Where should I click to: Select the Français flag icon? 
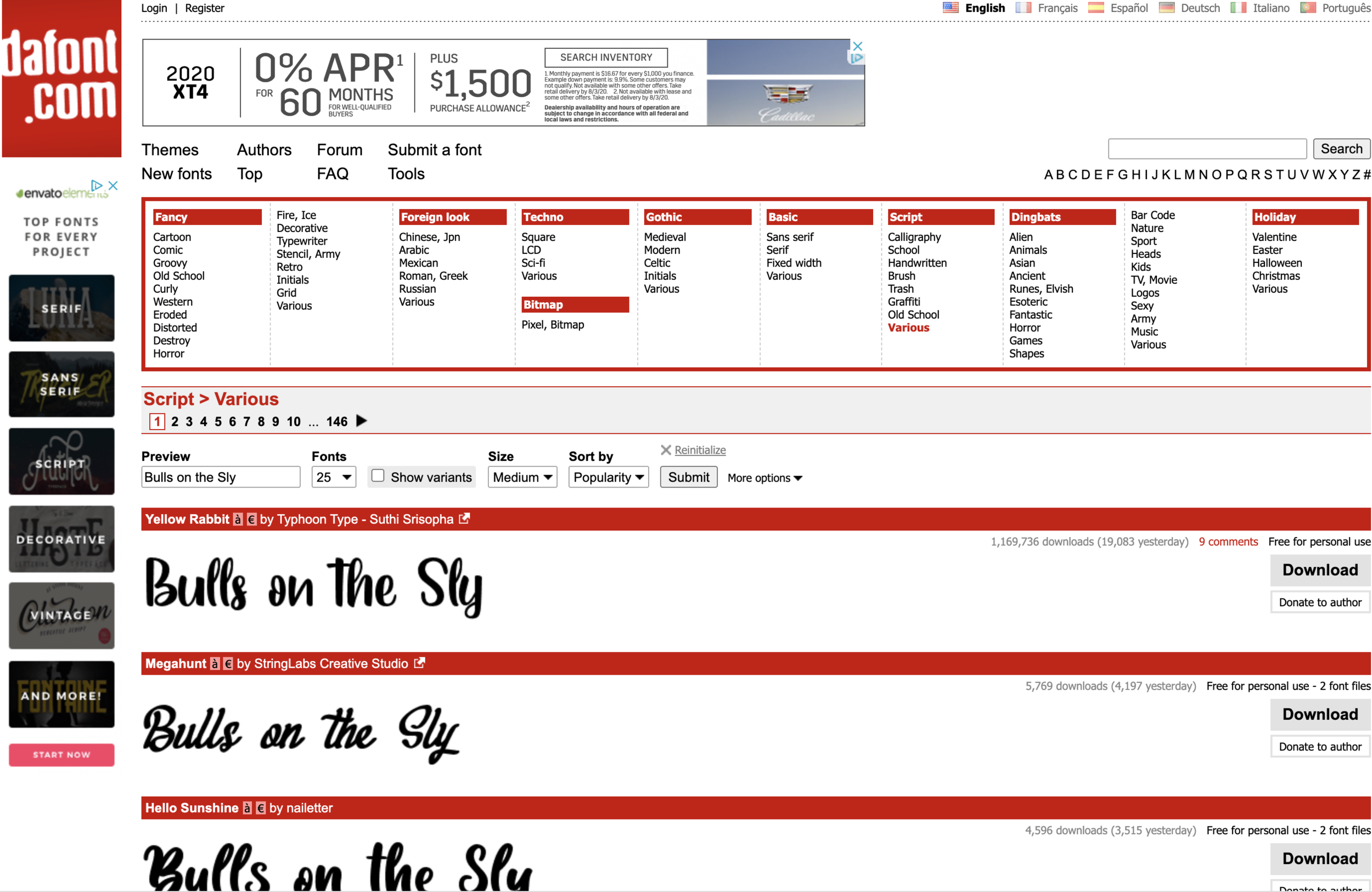point(1023,8)
